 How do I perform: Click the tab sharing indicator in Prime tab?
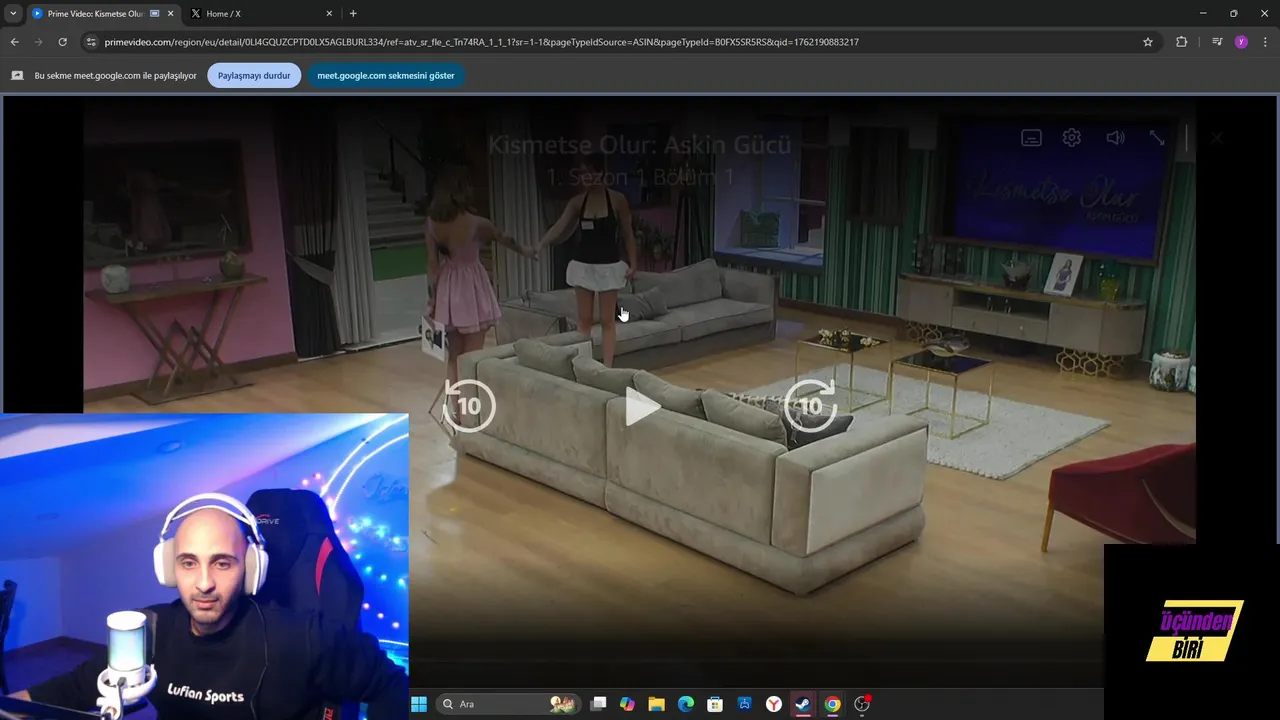click(155, 14)
